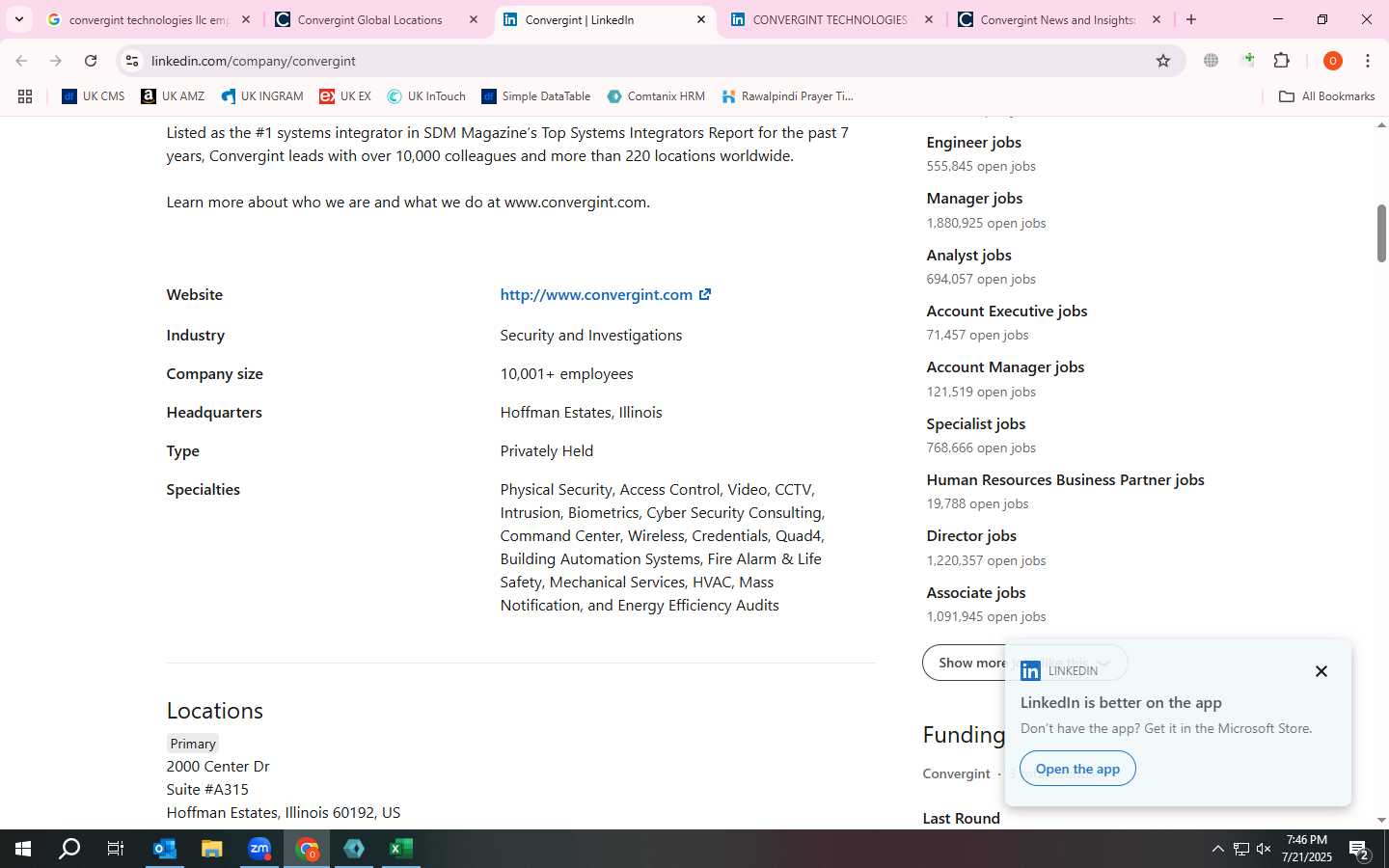Click the LinkedIn logo in the popup
Image resolution: width=1389 pixels, height=868 pixels.
(x=1030, y=671)
